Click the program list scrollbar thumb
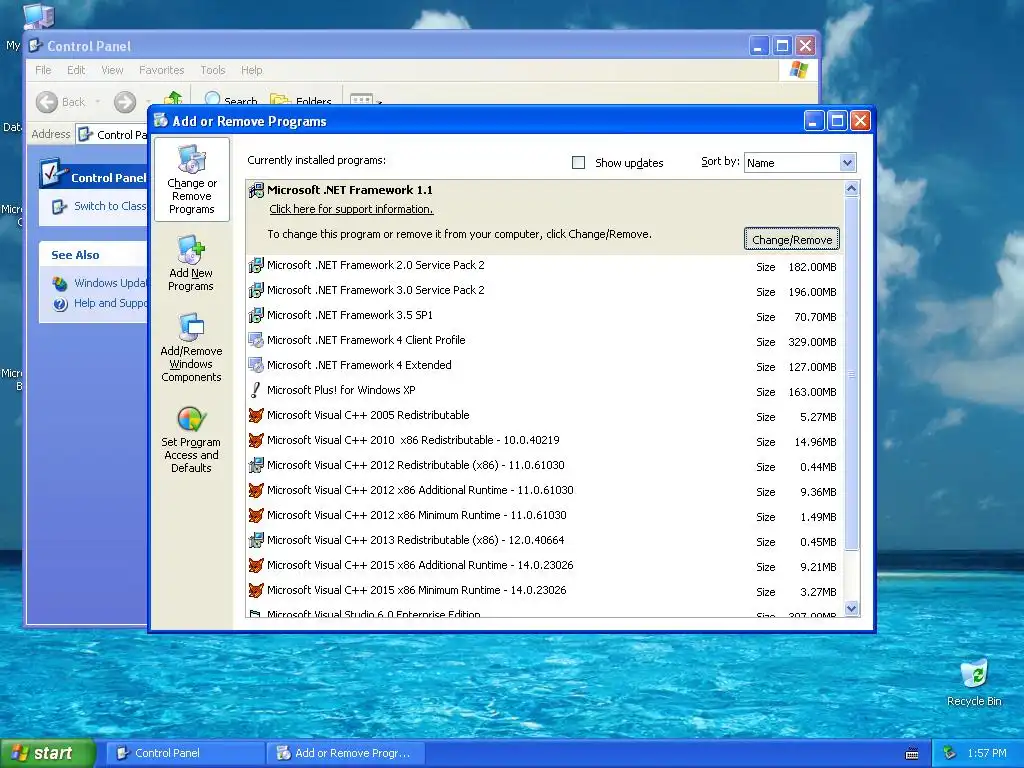This screenshot has height=768, width=1024. coord(851,374)
